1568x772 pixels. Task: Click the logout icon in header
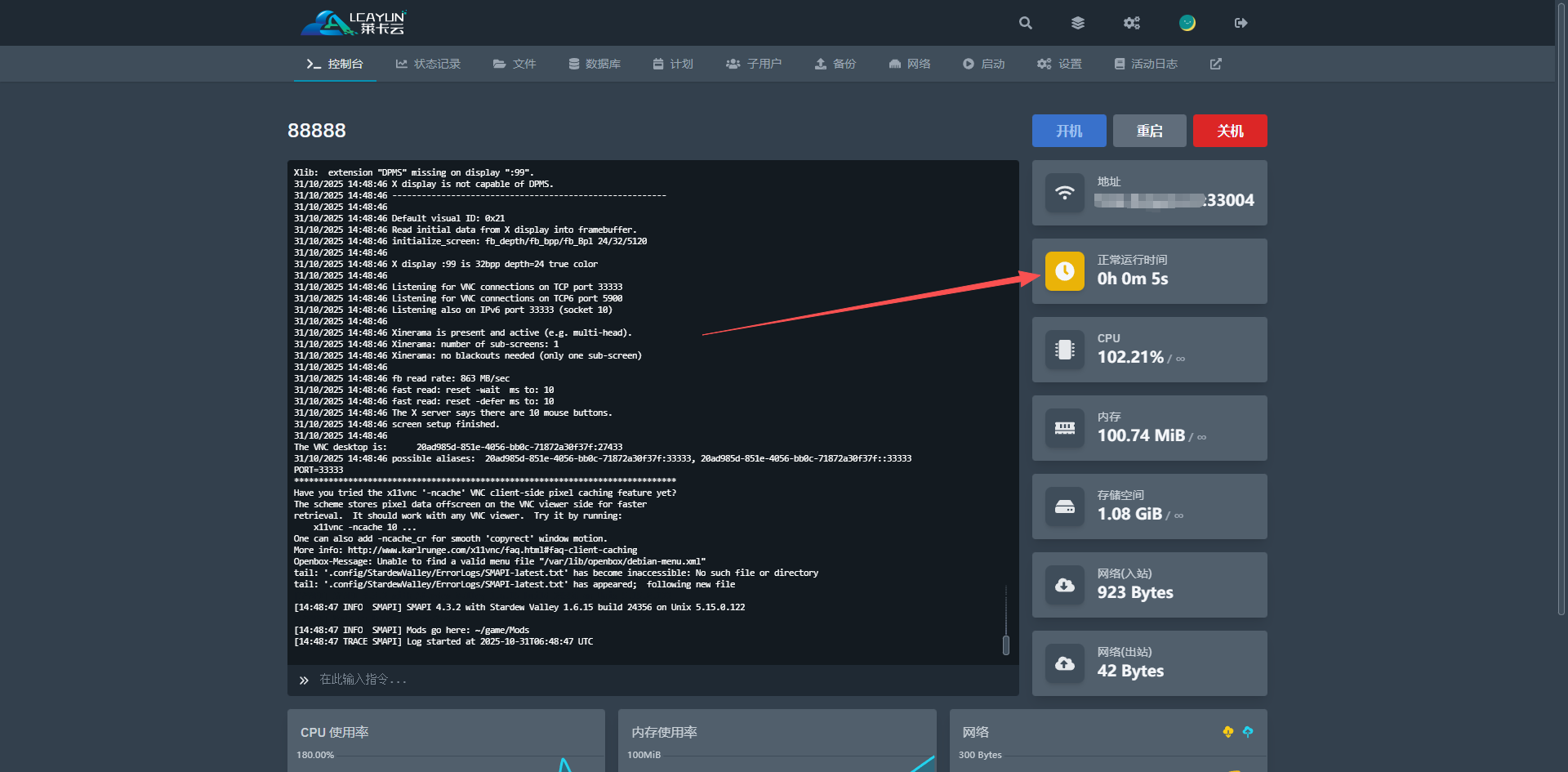1241,23
